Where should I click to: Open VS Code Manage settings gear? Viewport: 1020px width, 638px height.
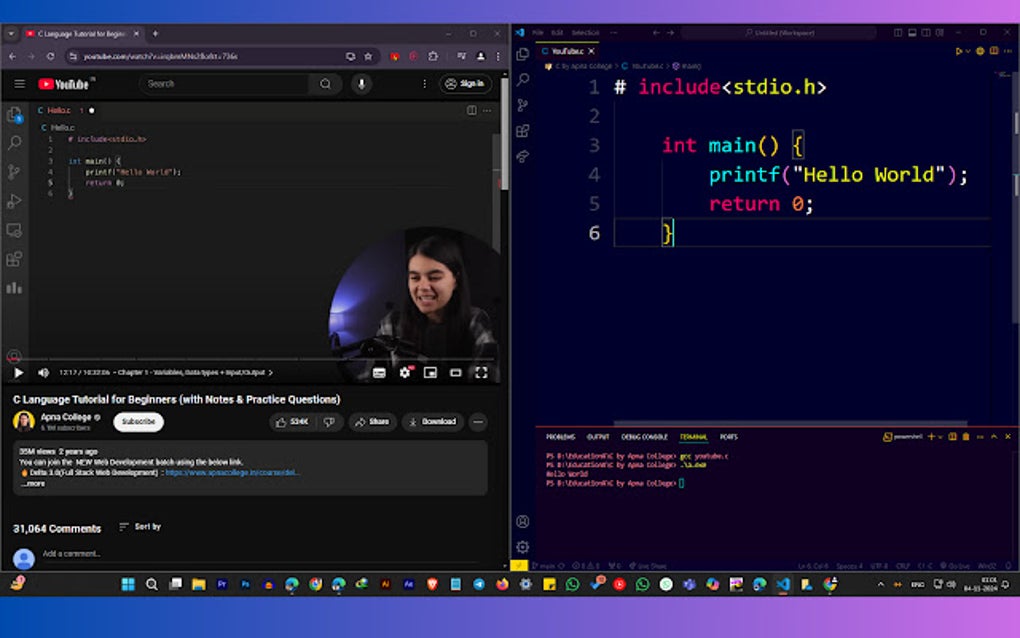522,547
